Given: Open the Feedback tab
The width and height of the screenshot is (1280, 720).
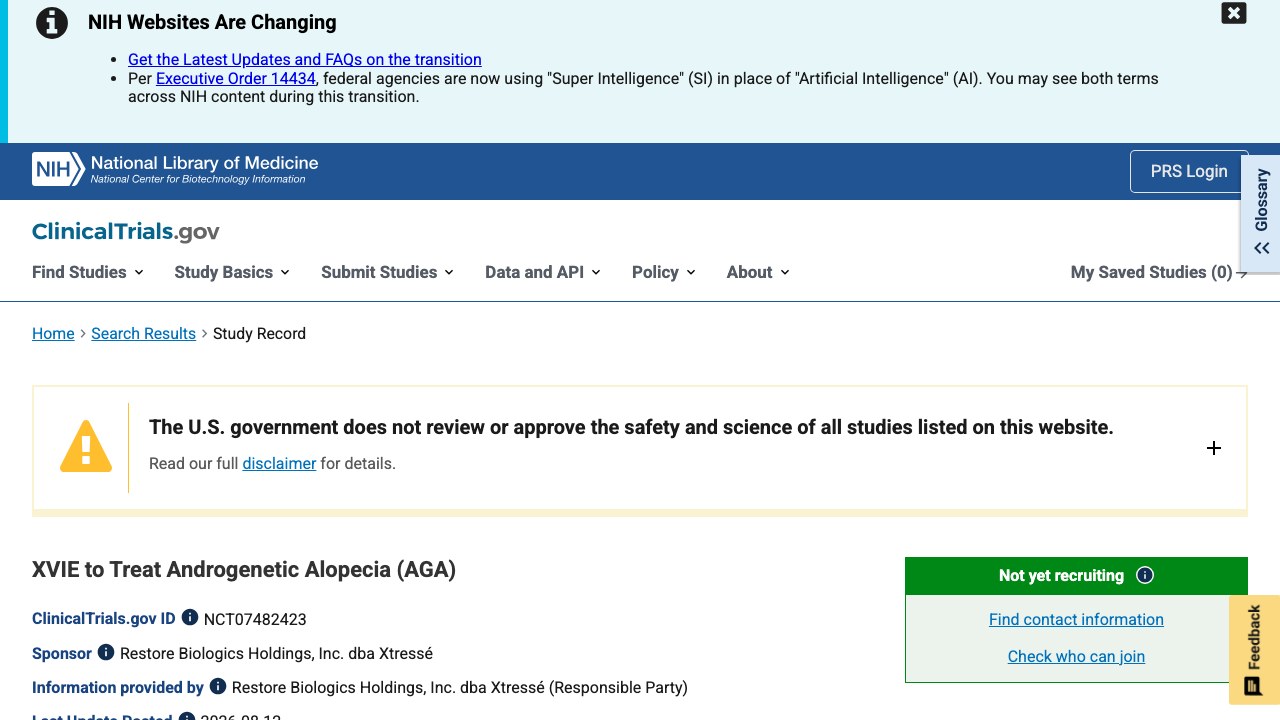Looking at the screenshot, I should point(1254,650).
